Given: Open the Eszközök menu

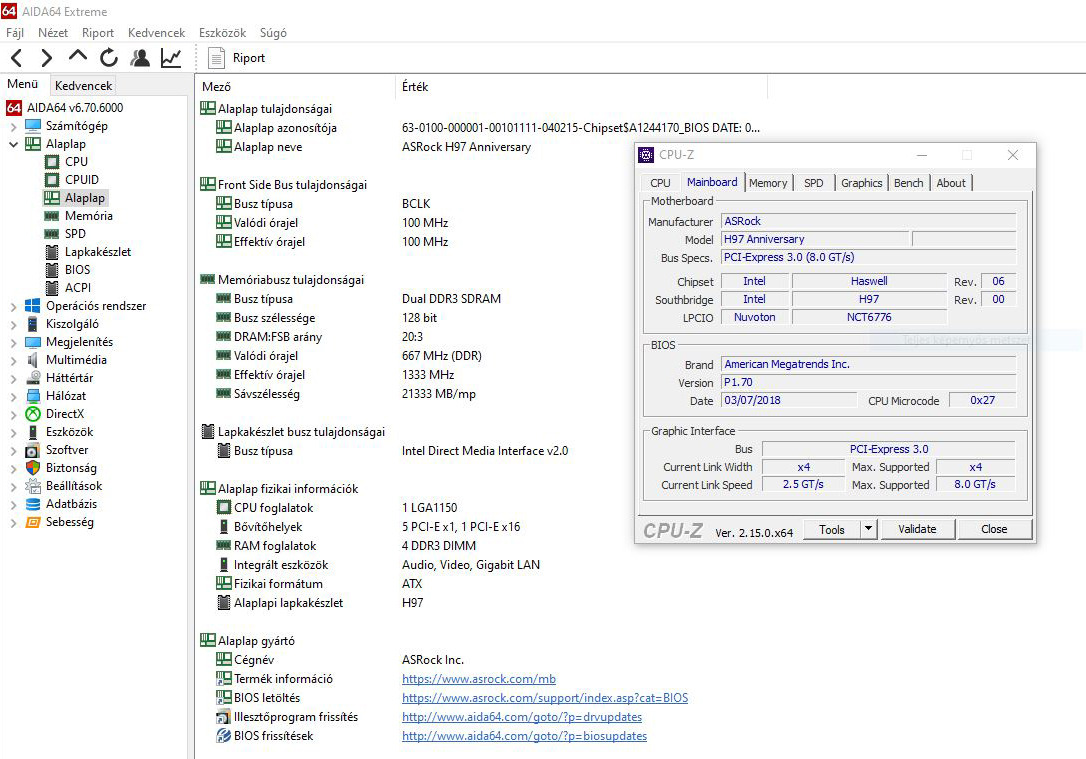Looking at the screenshot, I should (x=221, y=33).
